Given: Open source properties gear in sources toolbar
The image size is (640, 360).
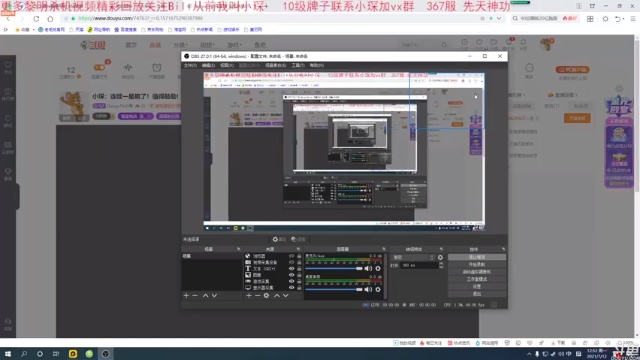Looking at the screenshot, I should point(266,296).
